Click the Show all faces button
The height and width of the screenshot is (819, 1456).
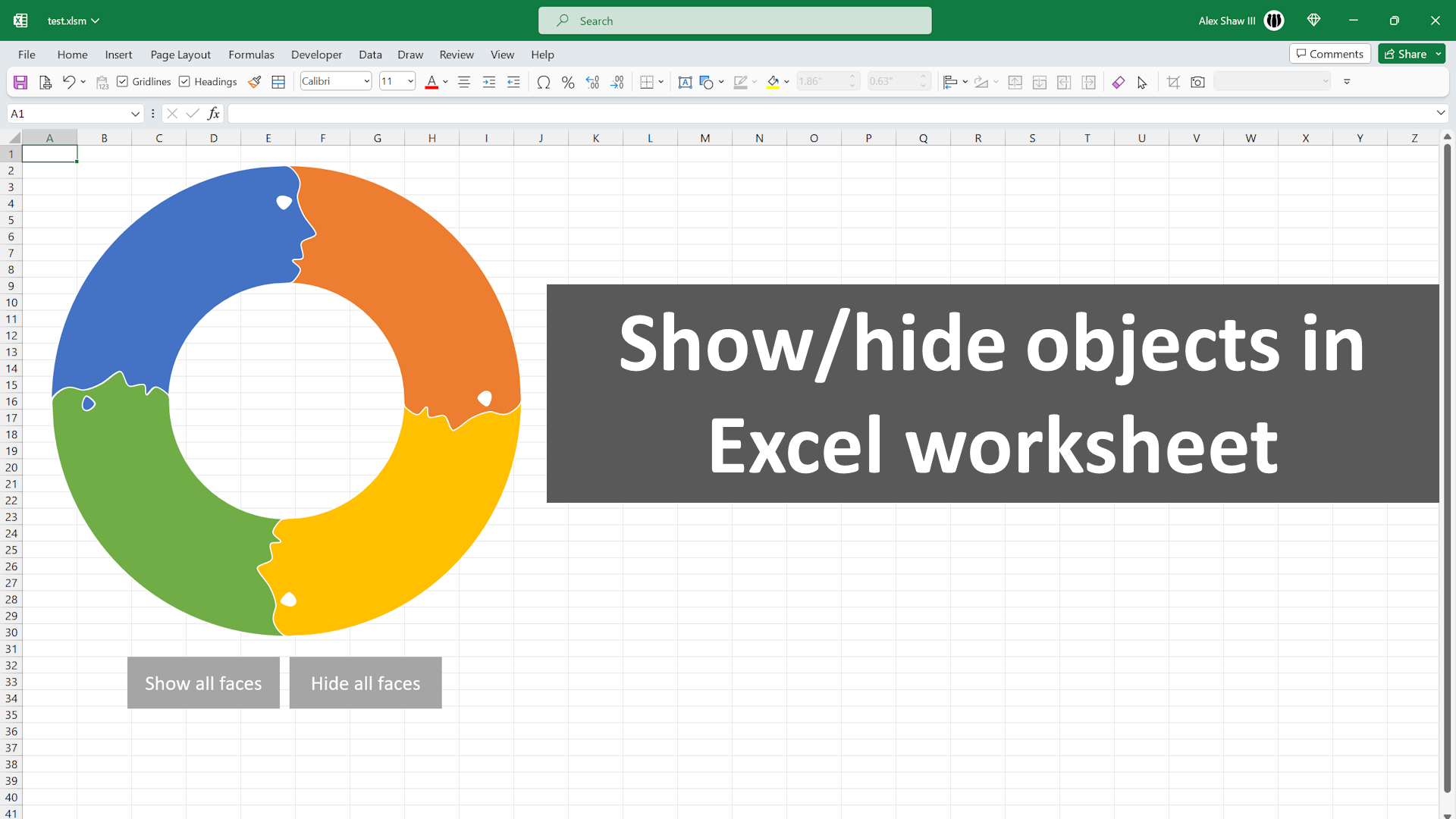203,682
